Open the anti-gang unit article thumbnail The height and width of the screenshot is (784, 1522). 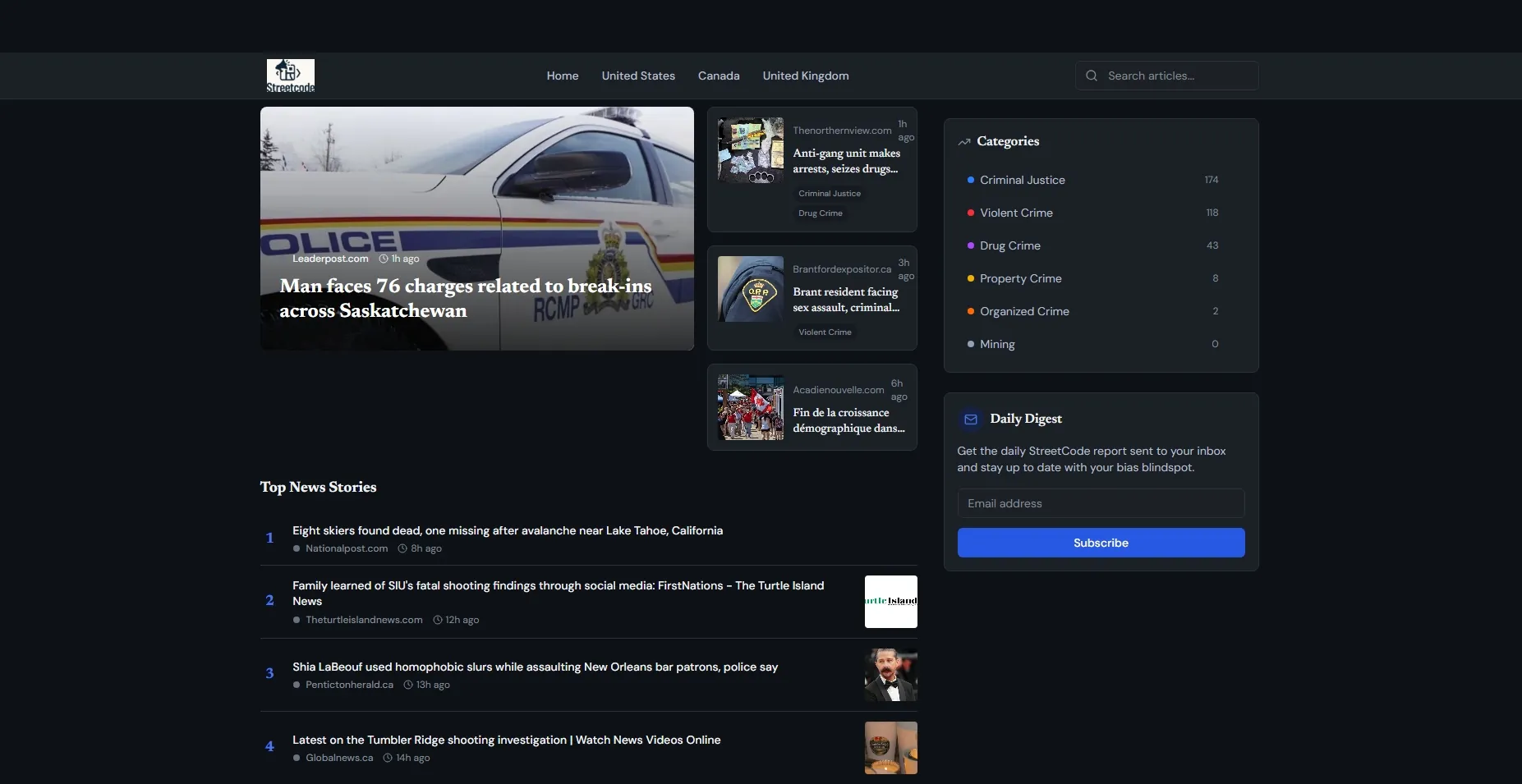750,150
